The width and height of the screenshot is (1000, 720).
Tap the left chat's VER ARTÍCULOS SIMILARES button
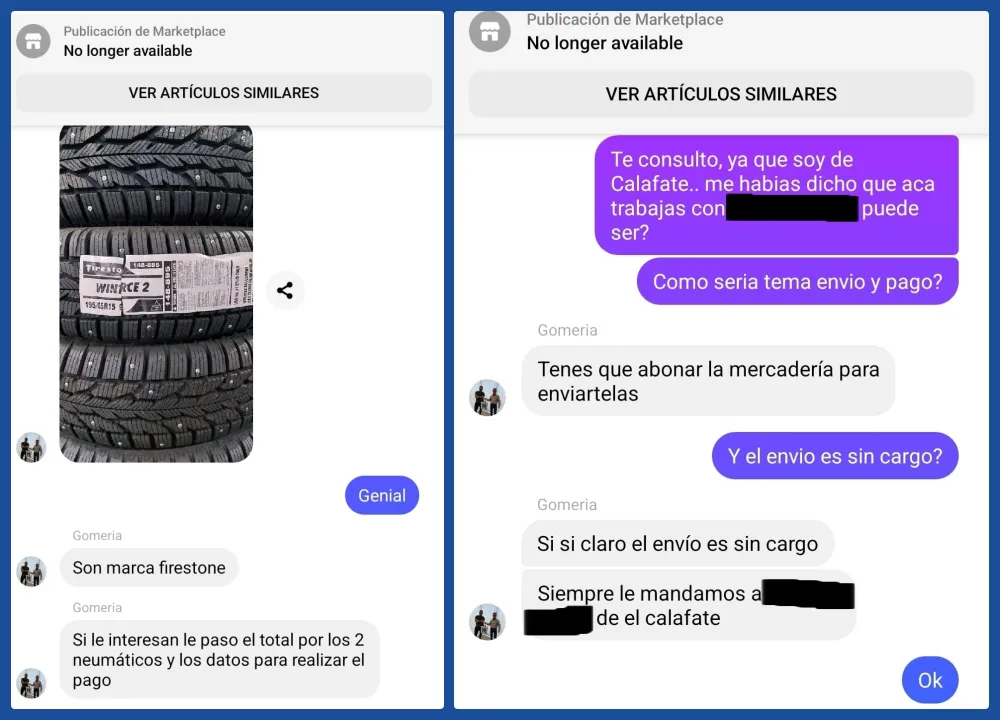tap(224, 93)
